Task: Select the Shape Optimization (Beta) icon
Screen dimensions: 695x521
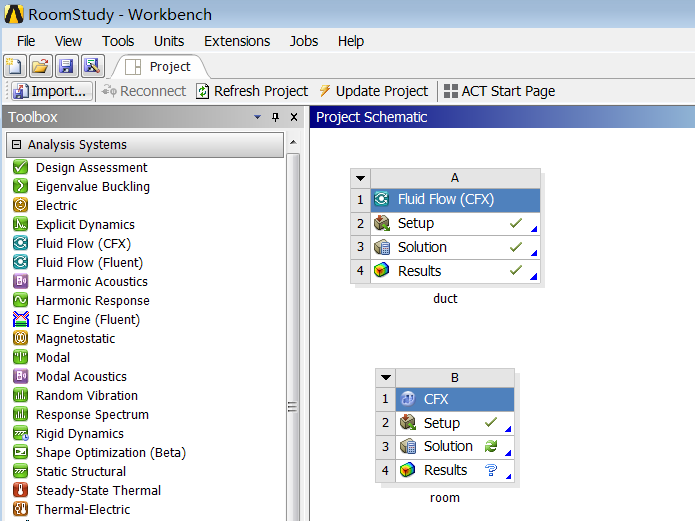Action: [x=20, y=452]
